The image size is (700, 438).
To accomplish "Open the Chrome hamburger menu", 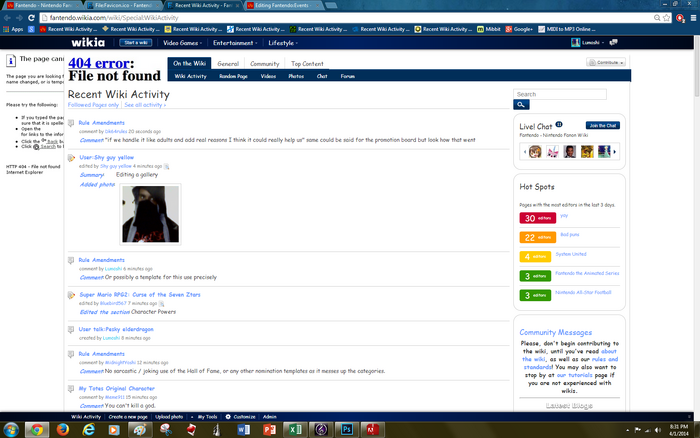I will click(693, 18).
